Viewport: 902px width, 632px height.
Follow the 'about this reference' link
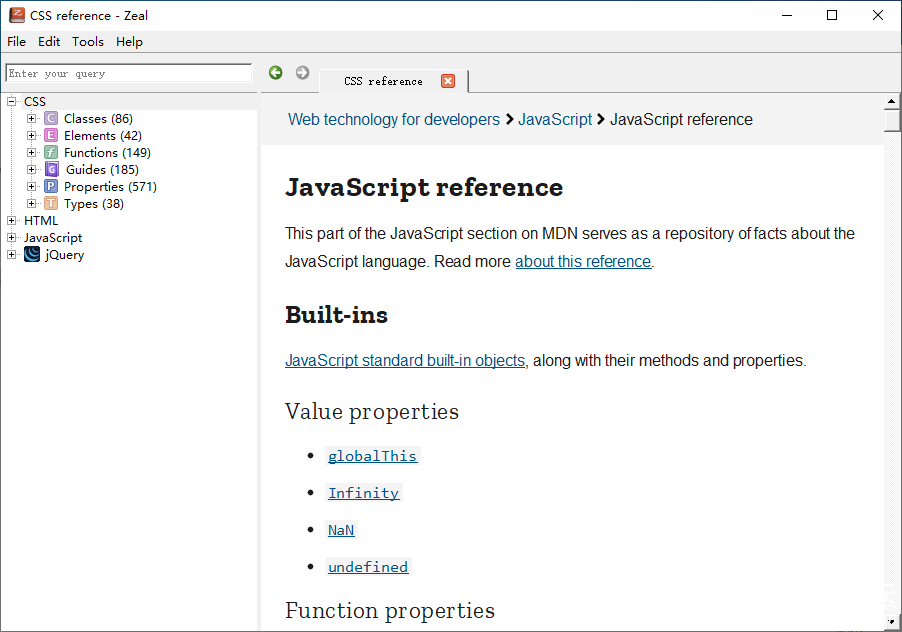(583, 262)
